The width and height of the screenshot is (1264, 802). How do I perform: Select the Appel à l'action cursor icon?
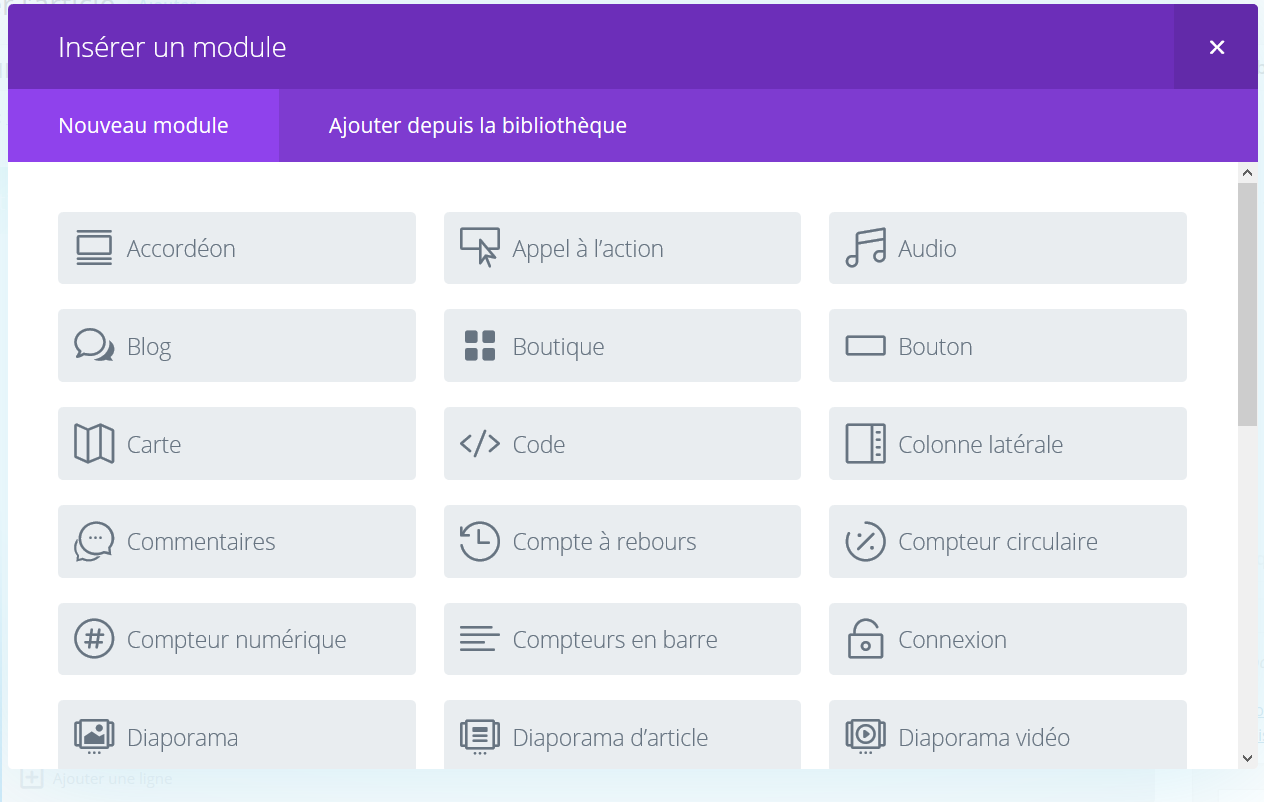(x=480, y=248)
